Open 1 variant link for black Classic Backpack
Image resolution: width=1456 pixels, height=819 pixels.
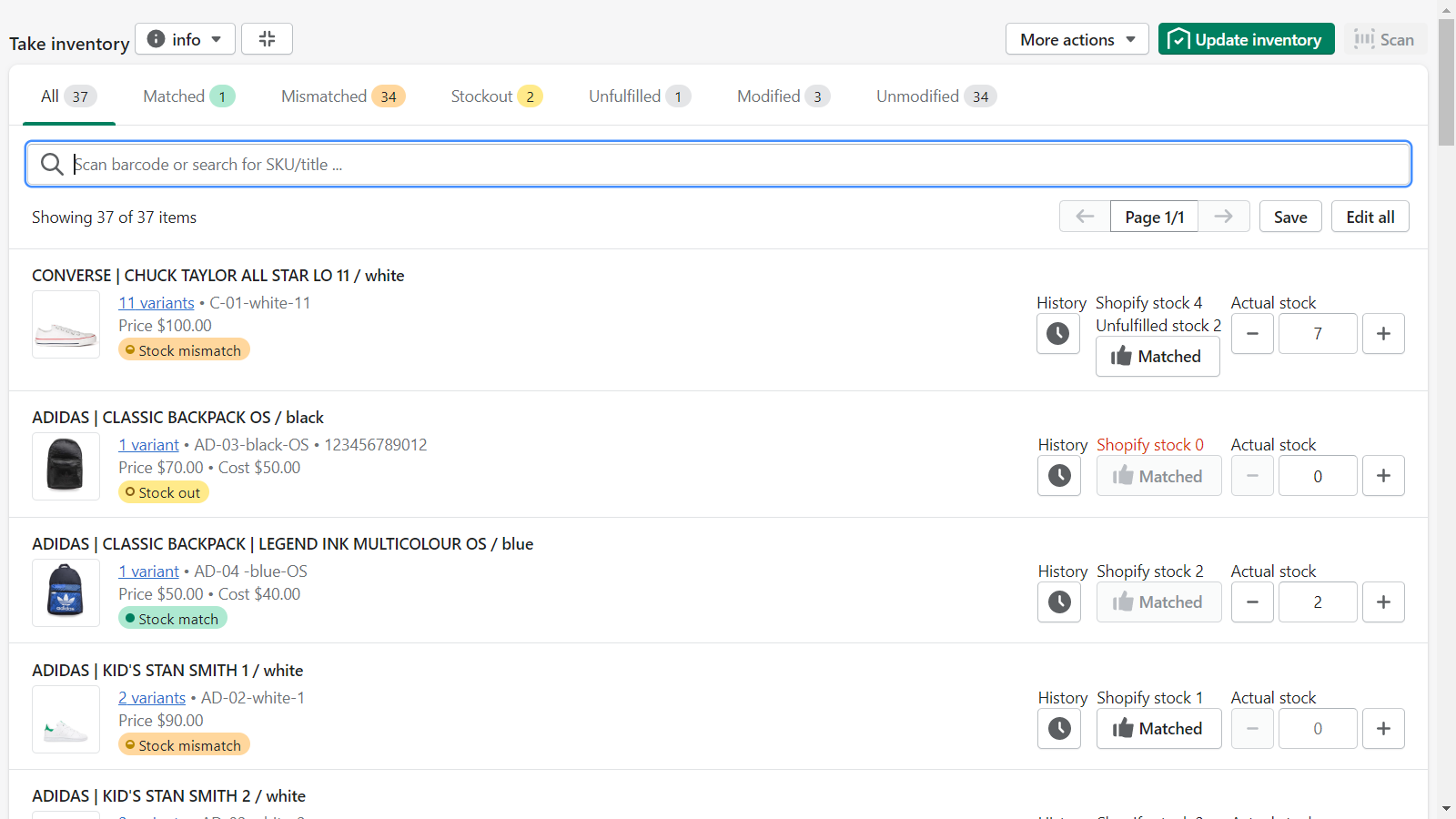tap(148, 445)
